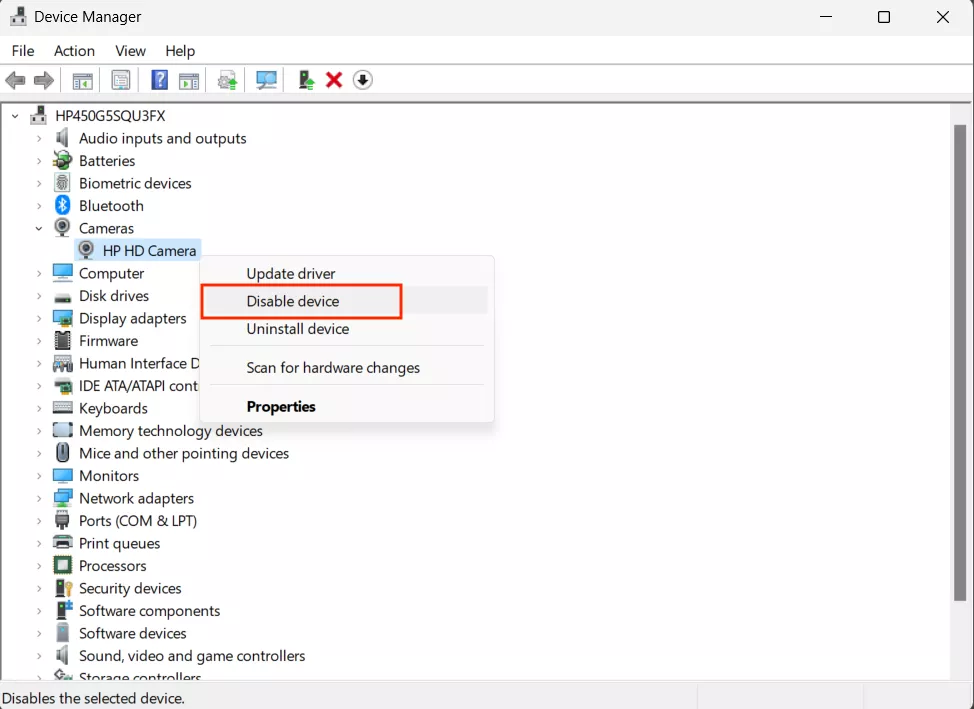974x709 pixels.
Task: Click the blue Help question mark icon
Action: (x=159, y=80)
